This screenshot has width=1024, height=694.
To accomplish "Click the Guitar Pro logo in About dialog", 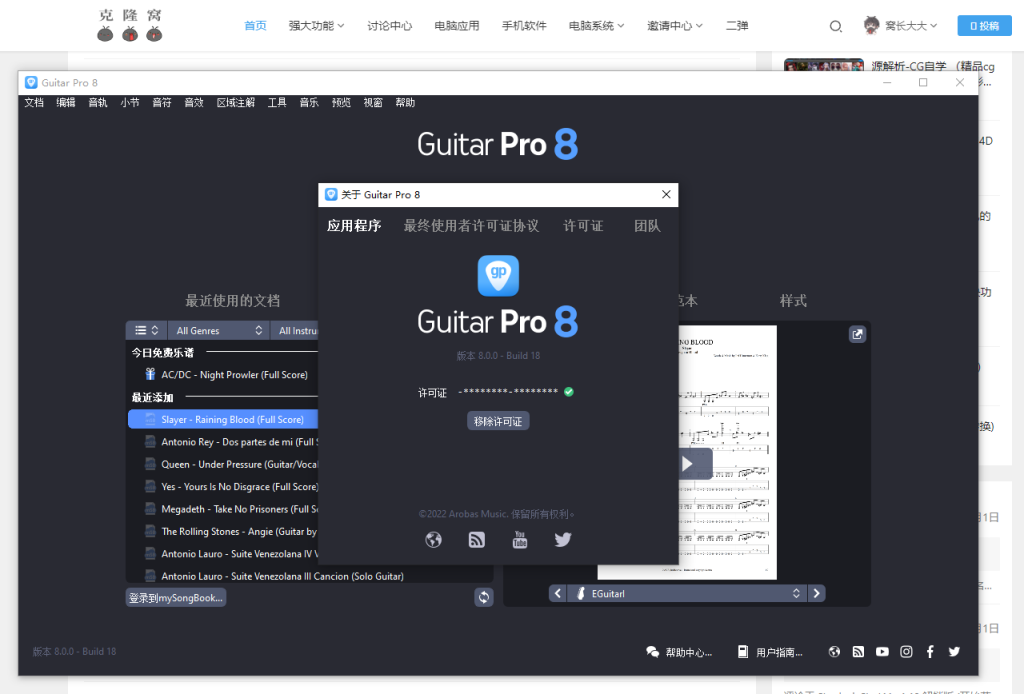I will pos(498,276).
